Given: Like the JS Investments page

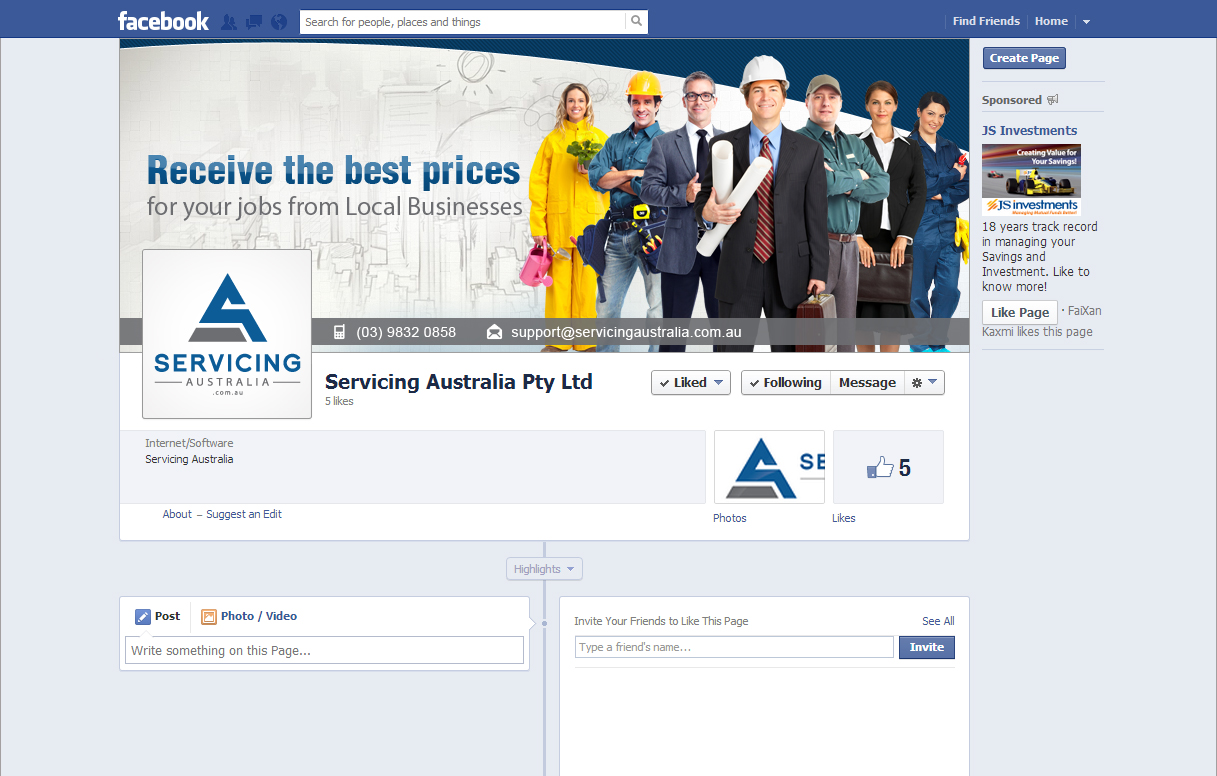Looking at the screenshot, I should (1019, 312).
